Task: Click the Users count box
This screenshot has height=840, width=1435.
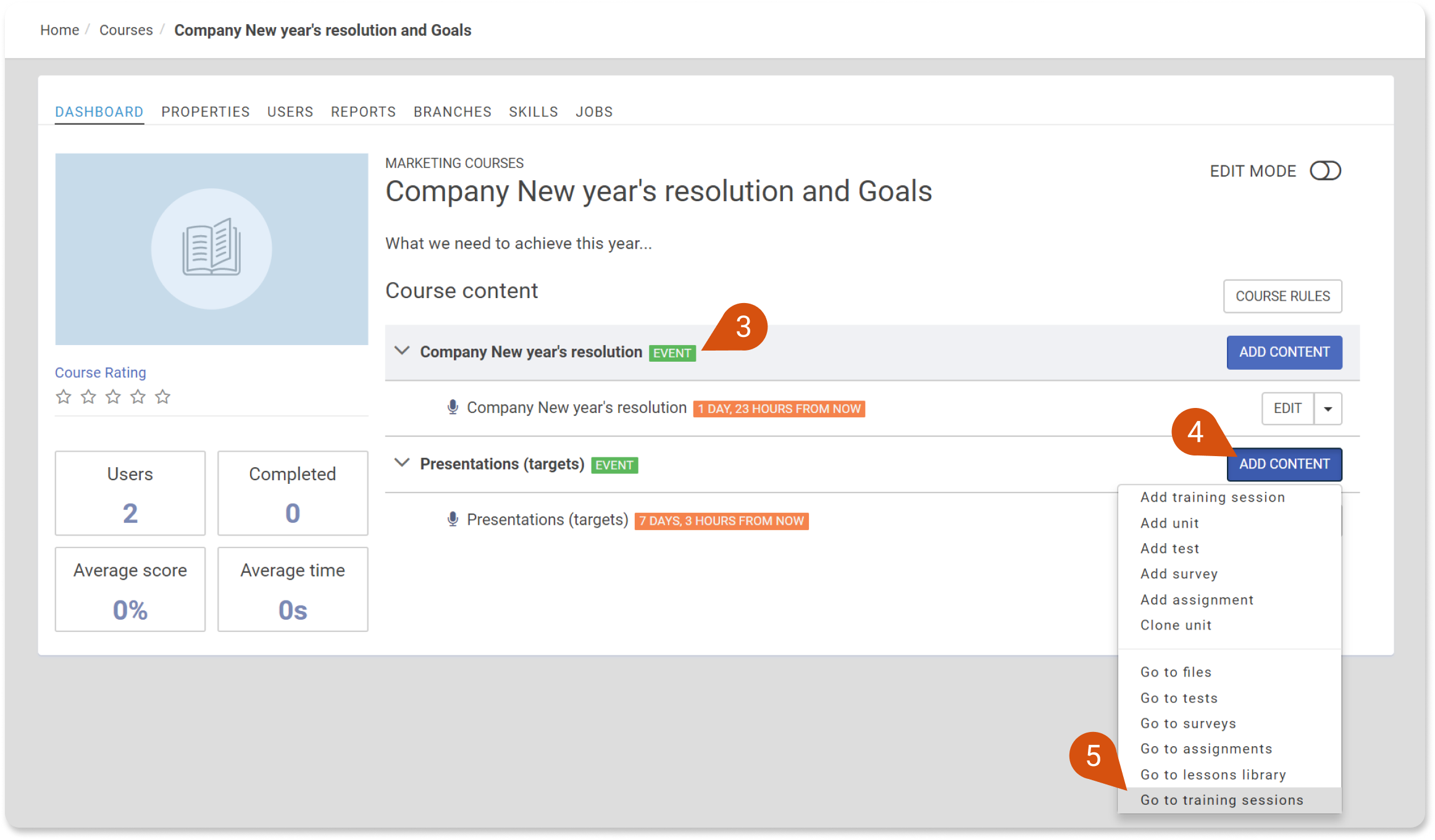Action: pyautogui.click(x=130, y=493)
